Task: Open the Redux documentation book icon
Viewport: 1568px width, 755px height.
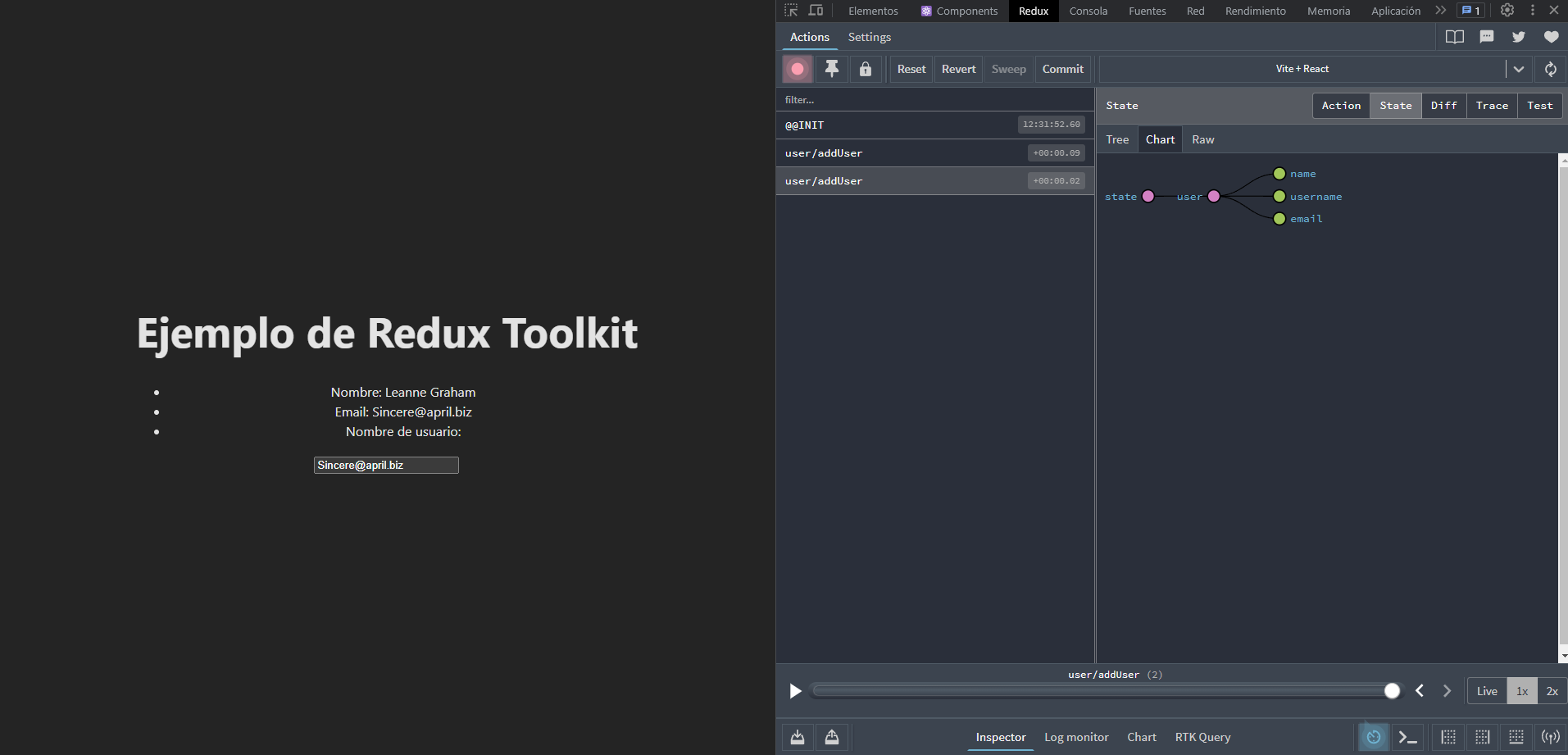Action: tap(1454, 37)
